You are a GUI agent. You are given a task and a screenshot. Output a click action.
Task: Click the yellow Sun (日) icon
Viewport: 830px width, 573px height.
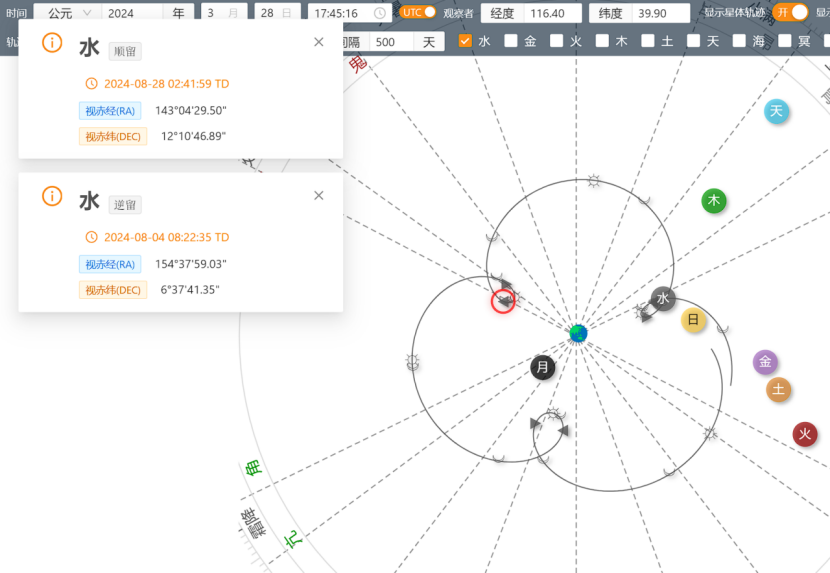[694, 320]
